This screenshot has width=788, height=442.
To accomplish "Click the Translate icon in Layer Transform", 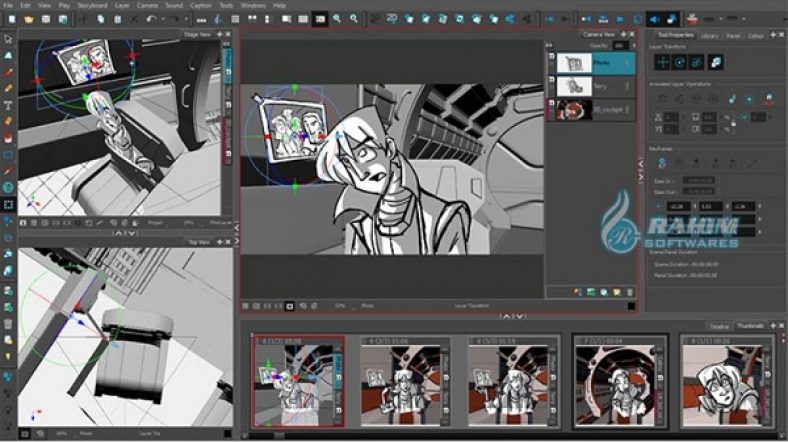I will [662, 62].
